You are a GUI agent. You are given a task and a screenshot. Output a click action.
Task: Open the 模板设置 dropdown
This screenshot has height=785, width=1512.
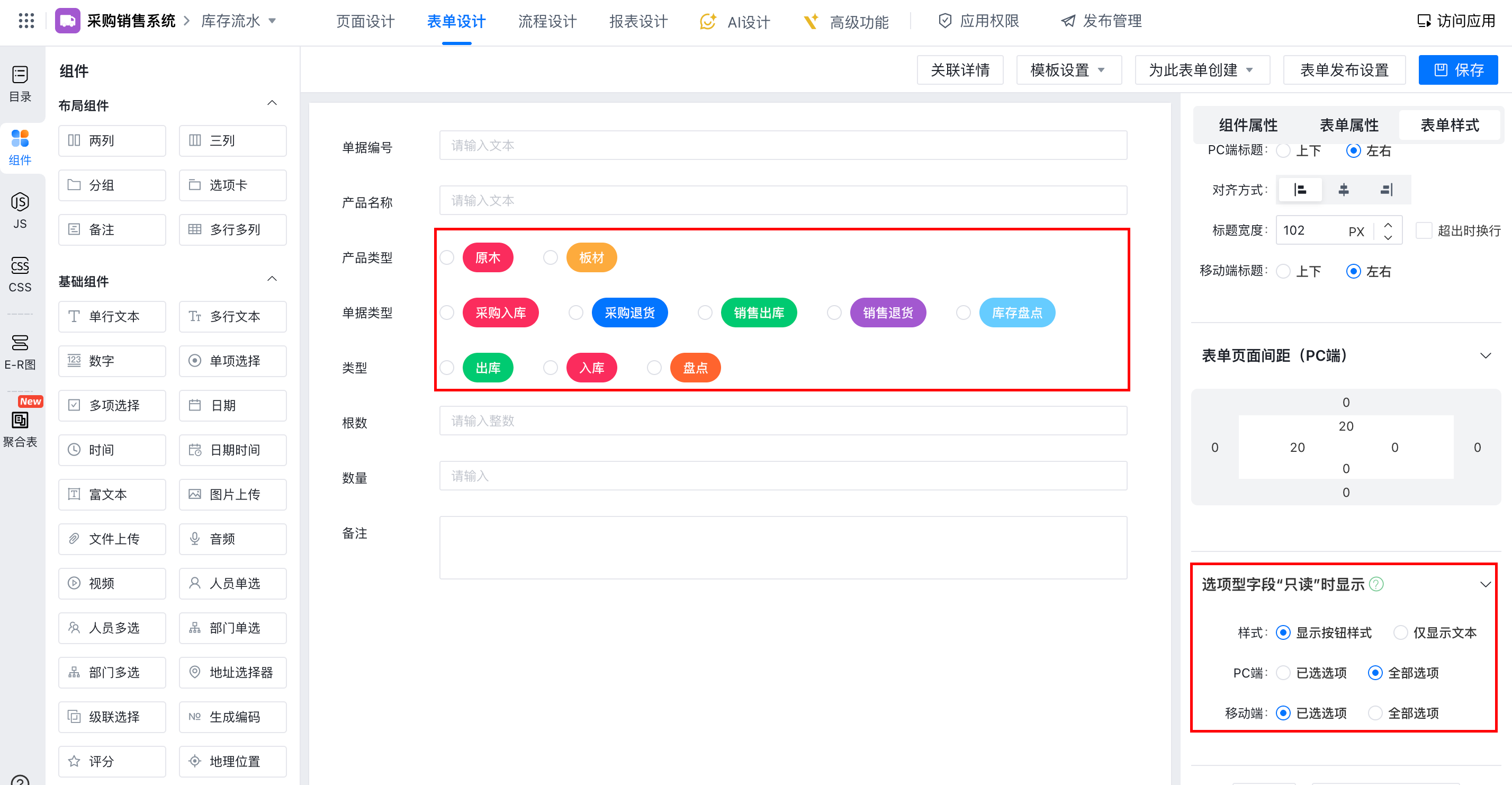pyautogui.click(x=1068, y=70)
